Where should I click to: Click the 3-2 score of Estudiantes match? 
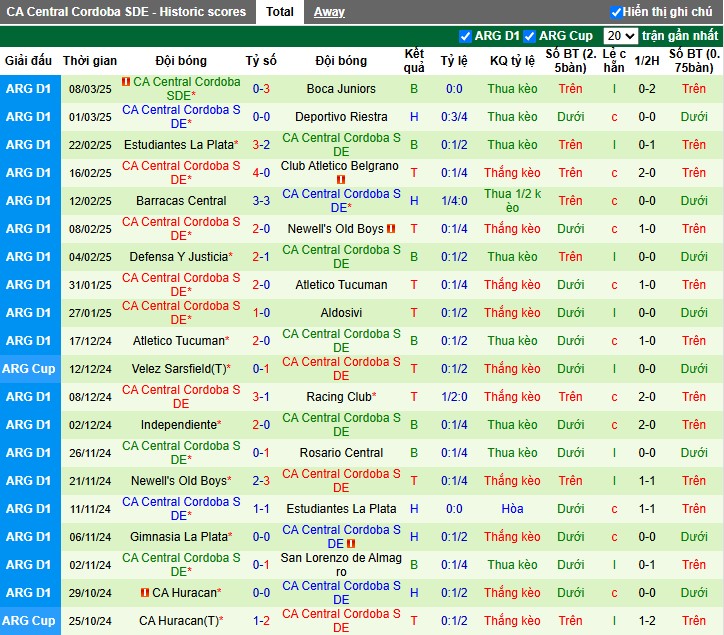[261, 145]
